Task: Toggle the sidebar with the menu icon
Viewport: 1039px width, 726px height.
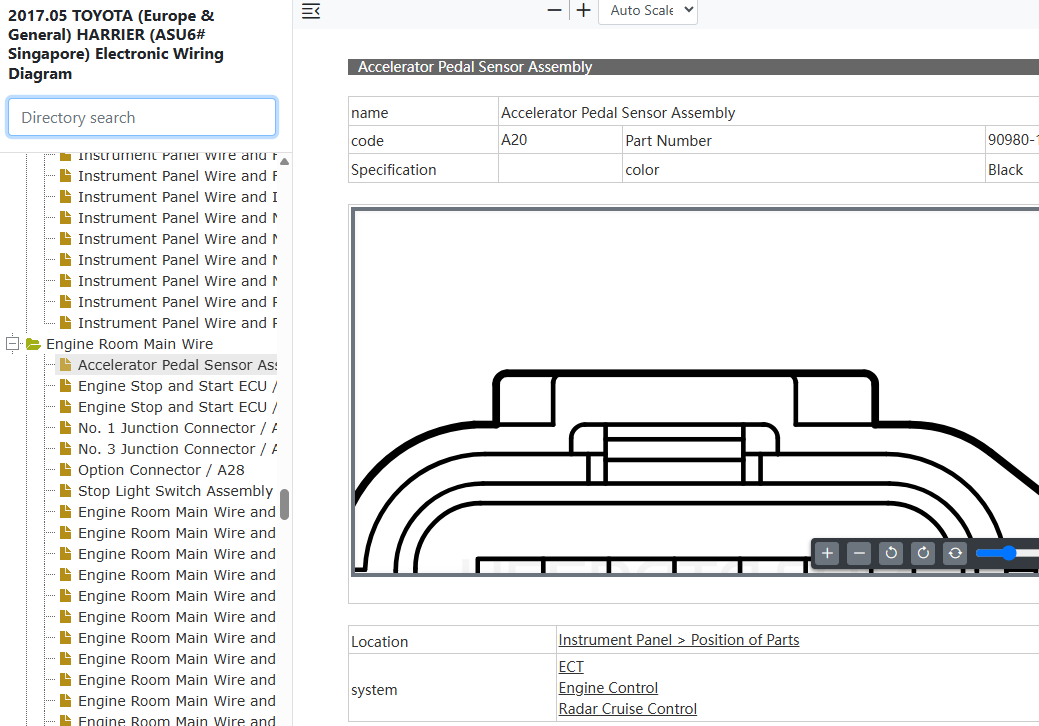Action: 311,11
